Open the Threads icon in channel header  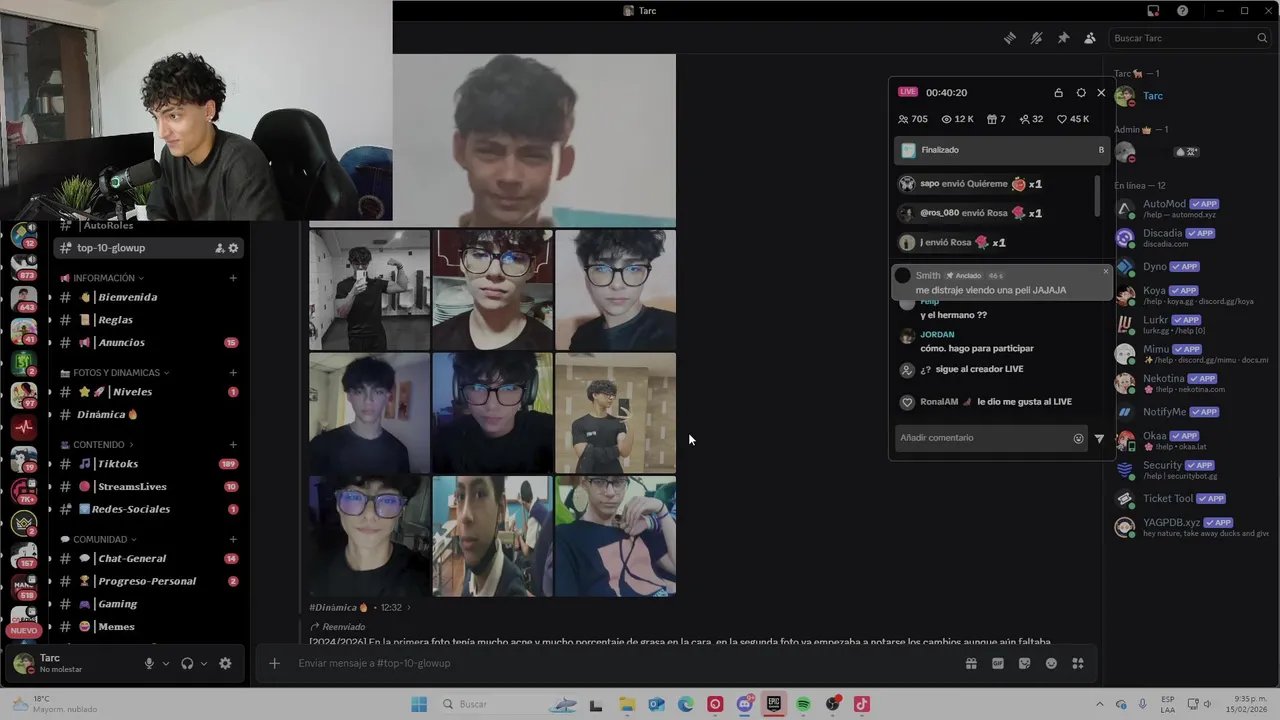(x=1010, y=38)
